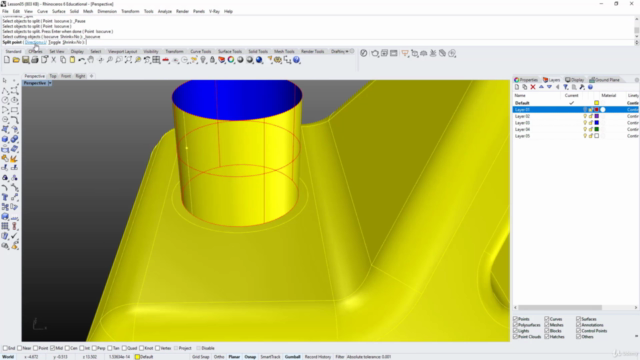This screenshot has height=360, width=640.
Task: Toggle Layer 04 lock icon
Action: tap(591, 129)
